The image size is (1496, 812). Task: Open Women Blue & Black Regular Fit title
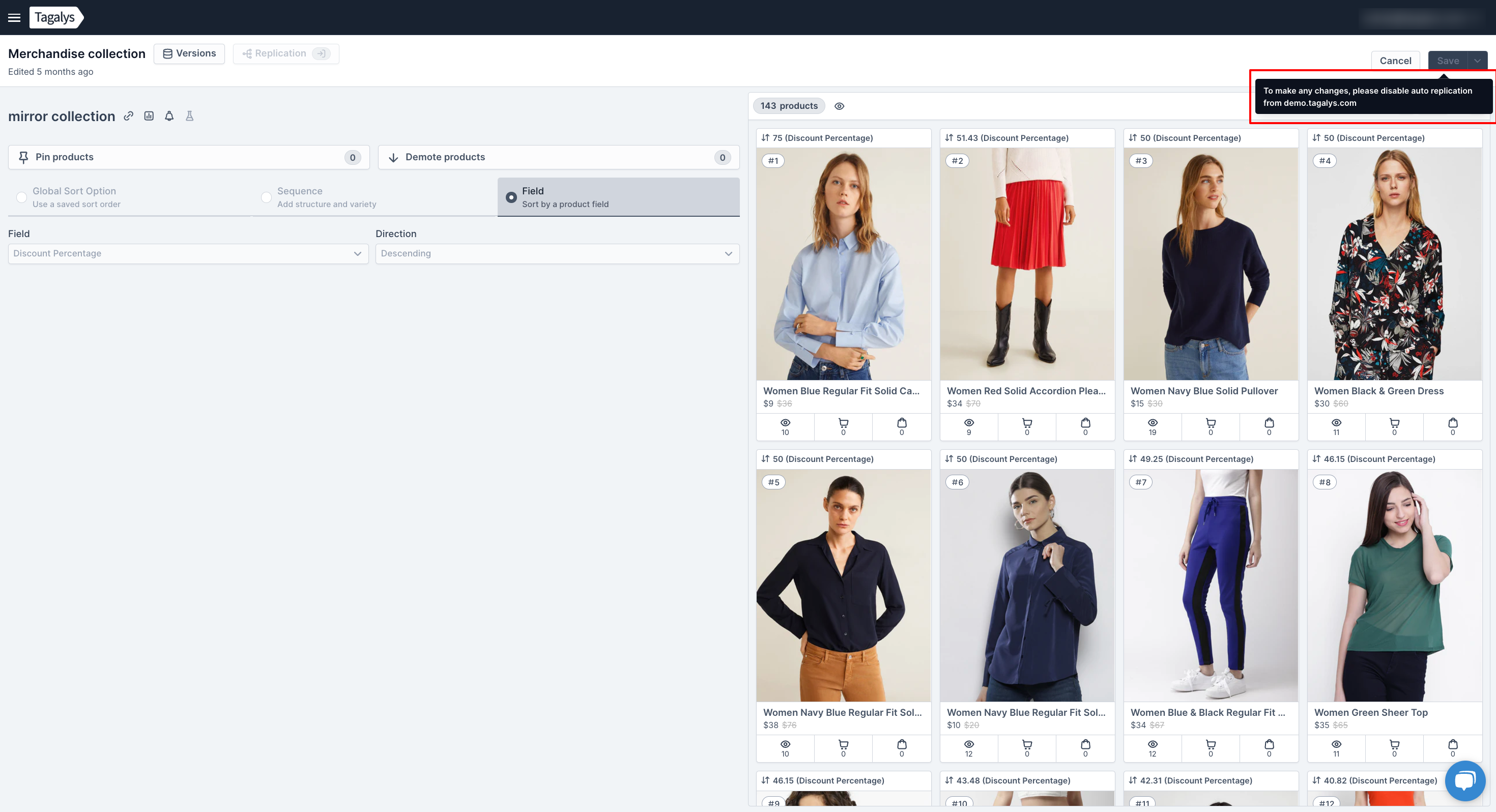pyautogui.click(x=1207, y=713)
